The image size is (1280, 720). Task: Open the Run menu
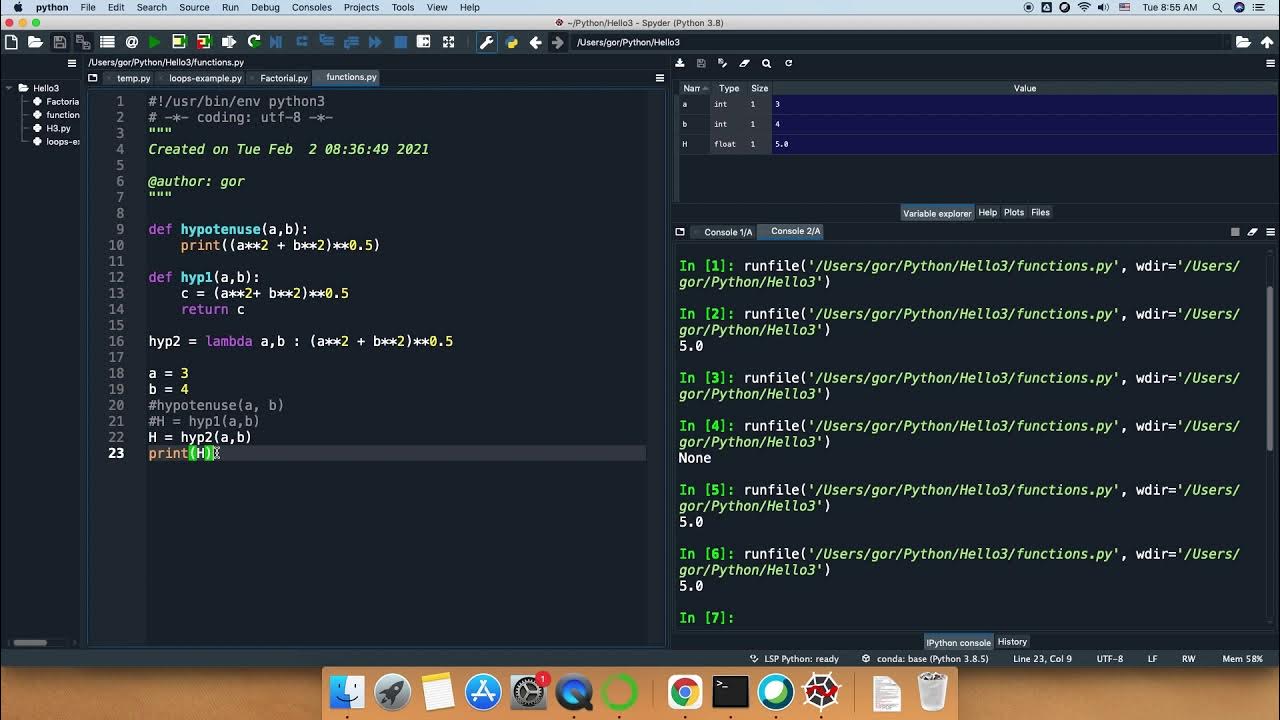point(230,7)
